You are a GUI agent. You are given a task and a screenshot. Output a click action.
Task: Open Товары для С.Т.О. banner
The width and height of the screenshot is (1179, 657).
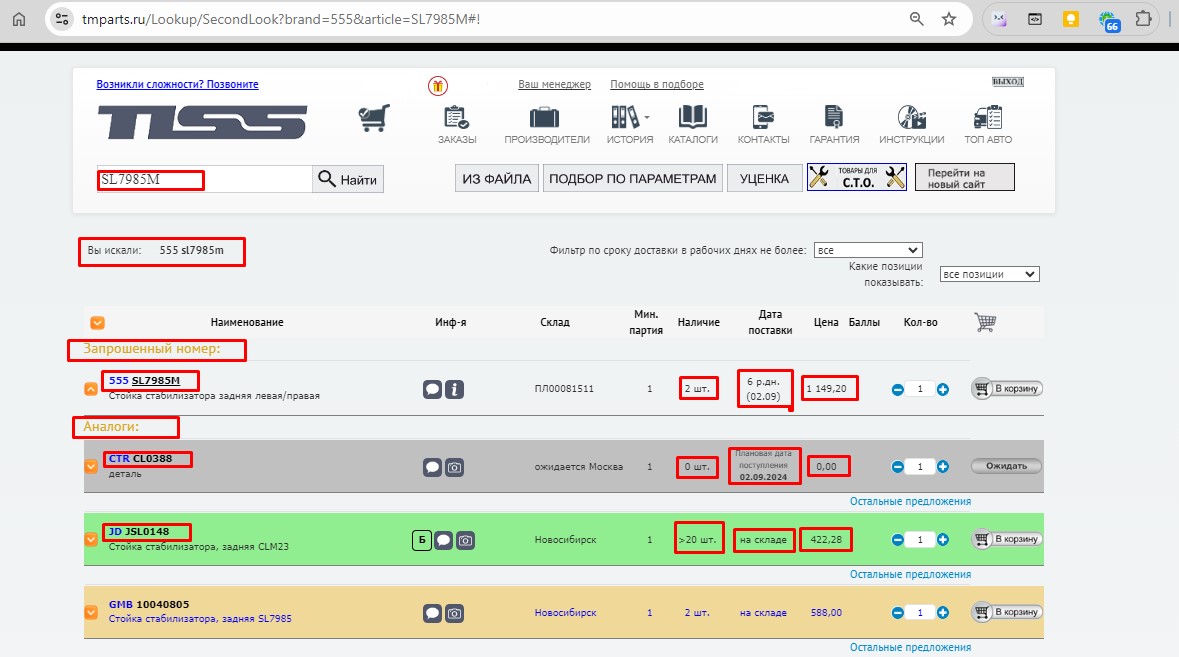click(x=856, y=177)
